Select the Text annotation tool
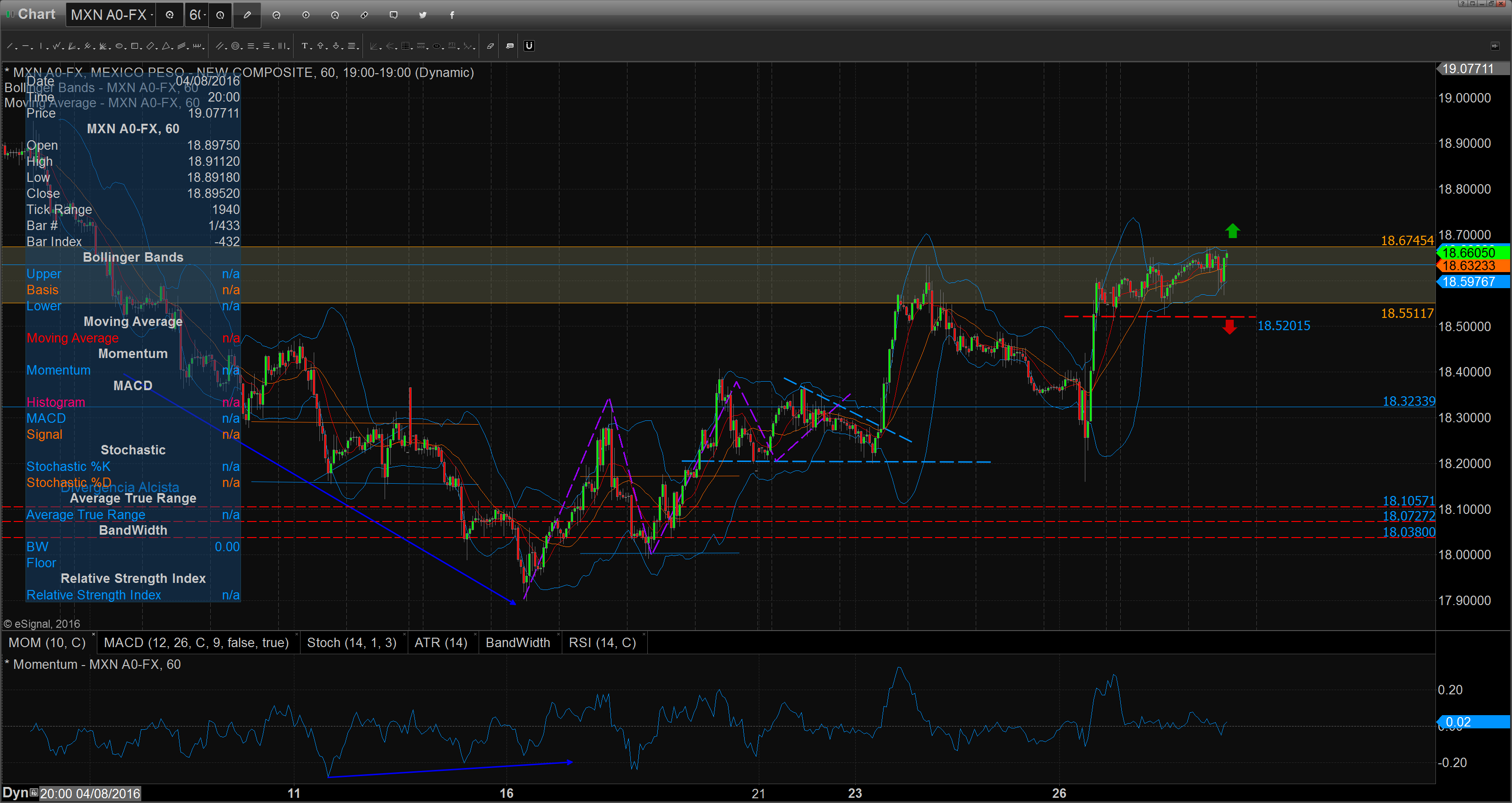Screen dimensions: 1512x803 tap(305, 46)
